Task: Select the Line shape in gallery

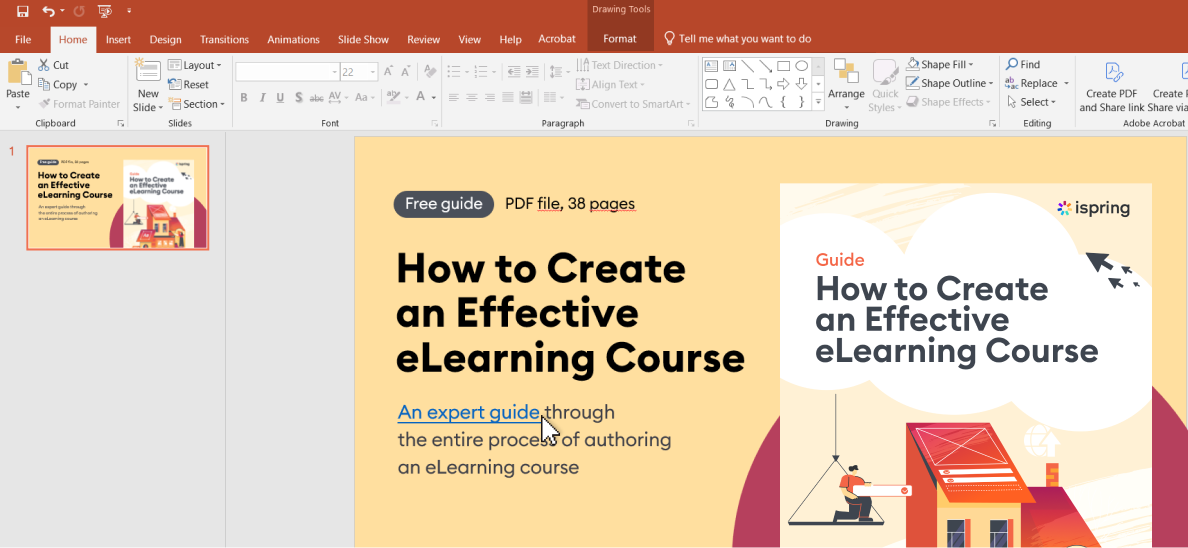Action: (748, 66)
